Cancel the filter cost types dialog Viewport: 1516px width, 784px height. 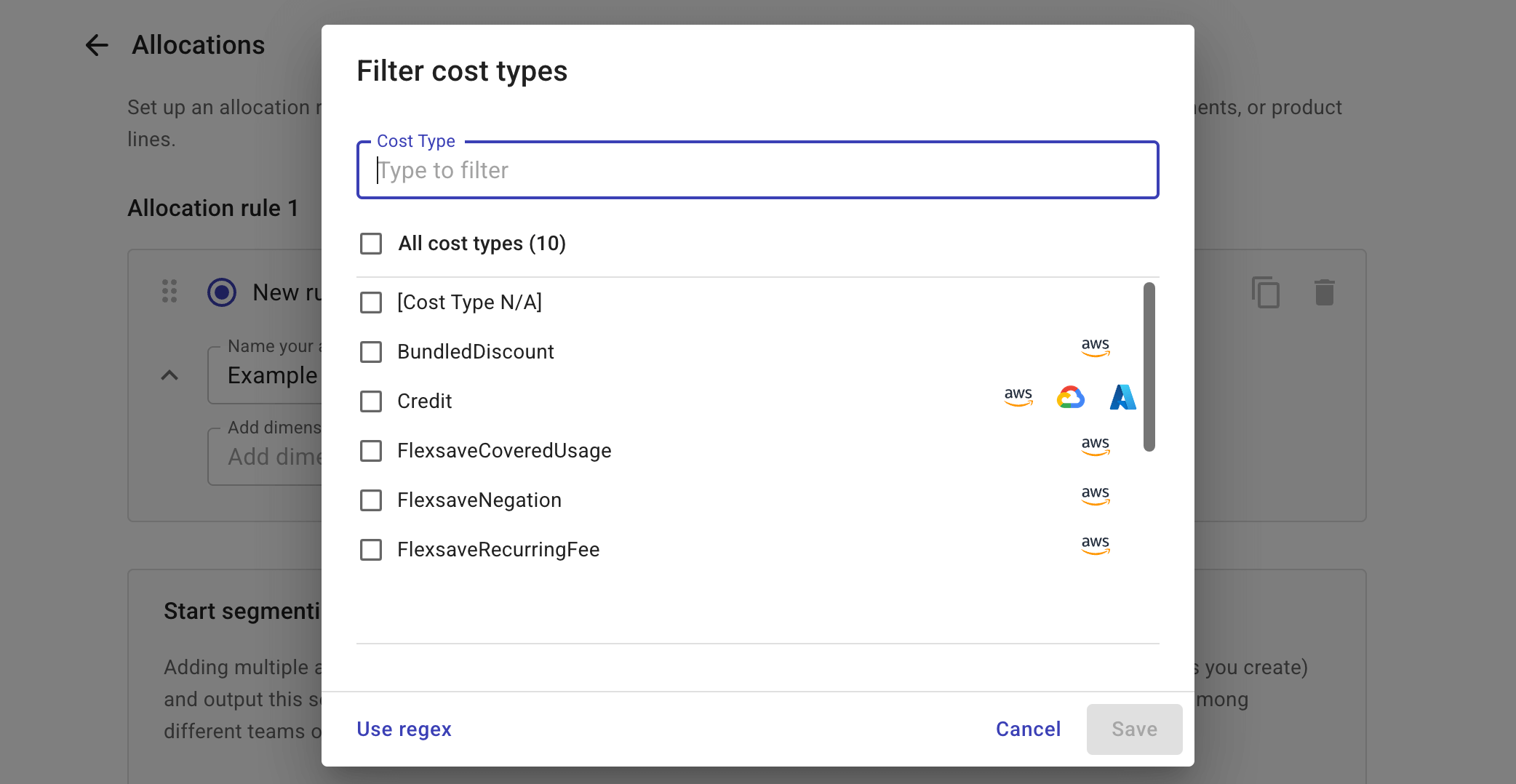pyautogui.click(x=1028, y=729)
